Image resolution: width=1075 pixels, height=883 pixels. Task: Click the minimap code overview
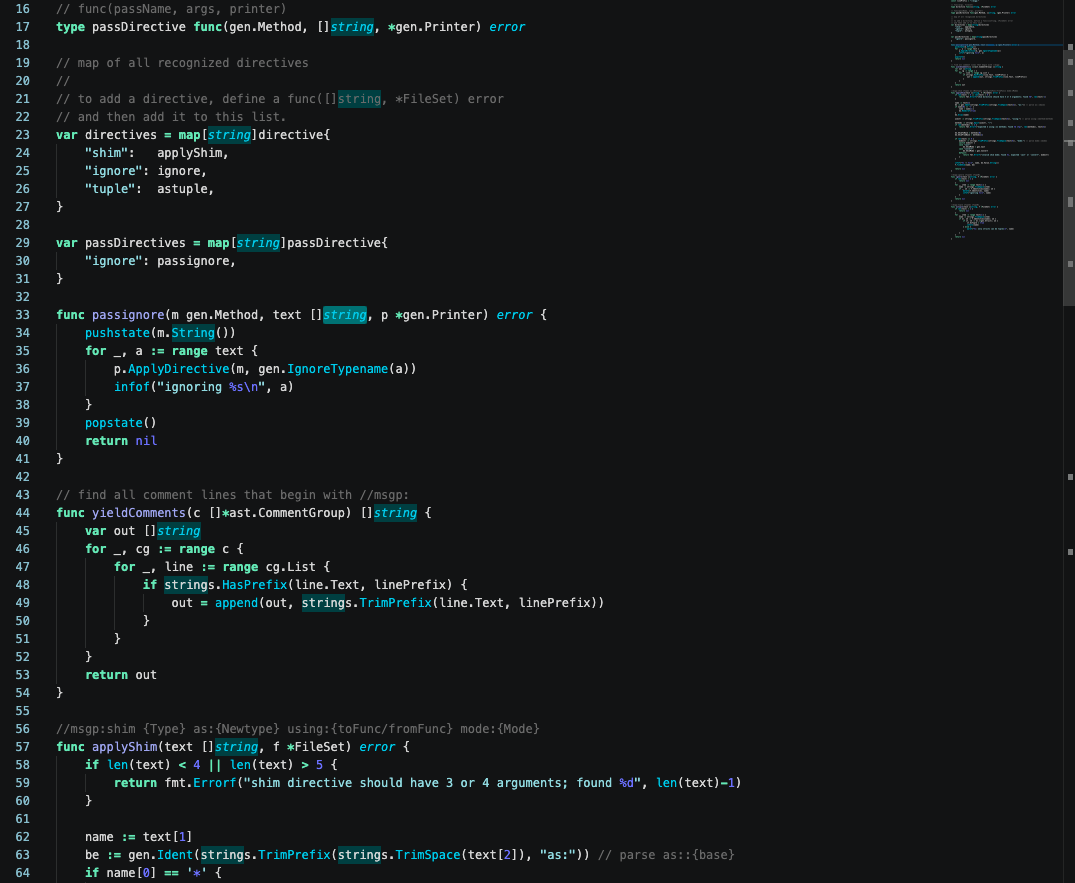pos(1006,120)
